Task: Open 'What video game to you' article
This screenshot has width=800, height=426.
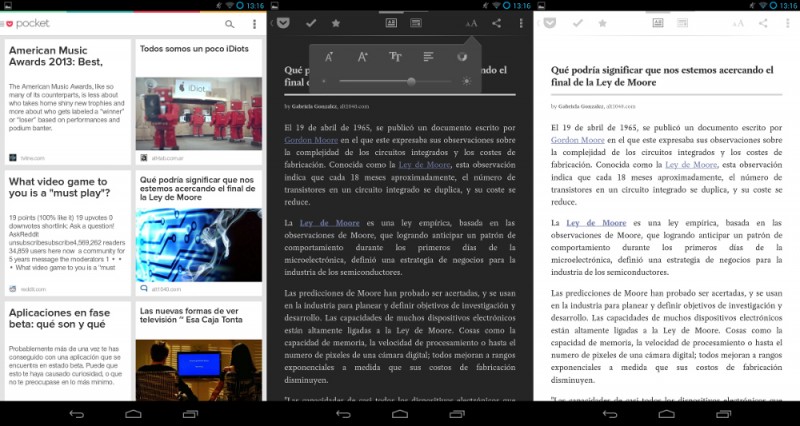Action: pos(68,233)
